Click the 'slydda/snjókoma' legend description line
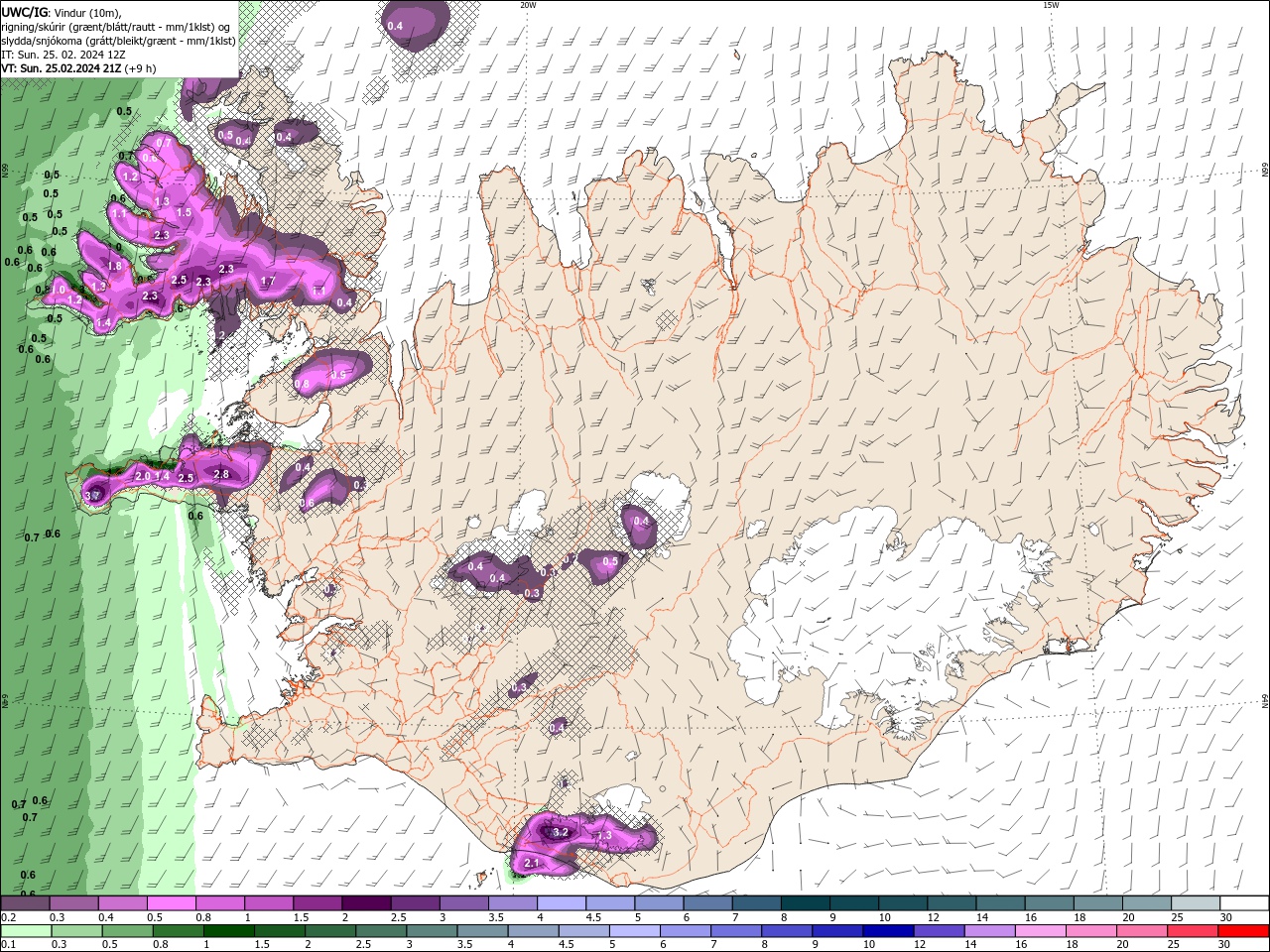1270x952 pixels. 119,41
